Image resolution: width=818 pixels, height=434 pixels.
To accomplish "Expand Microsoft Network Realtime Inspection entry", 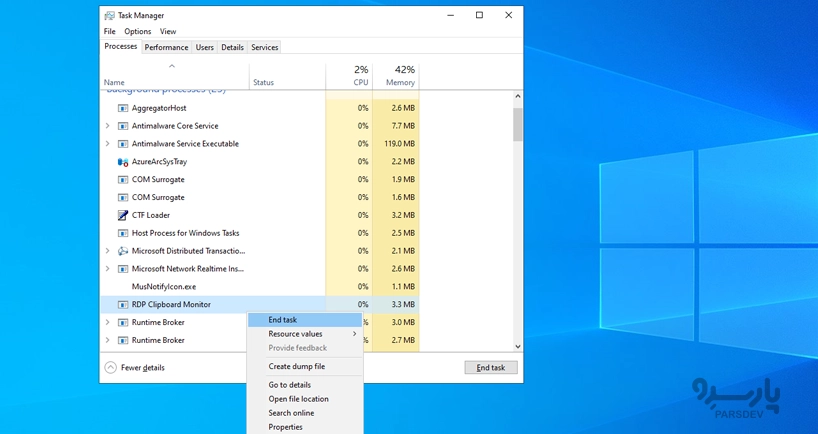I will point(107,269).
